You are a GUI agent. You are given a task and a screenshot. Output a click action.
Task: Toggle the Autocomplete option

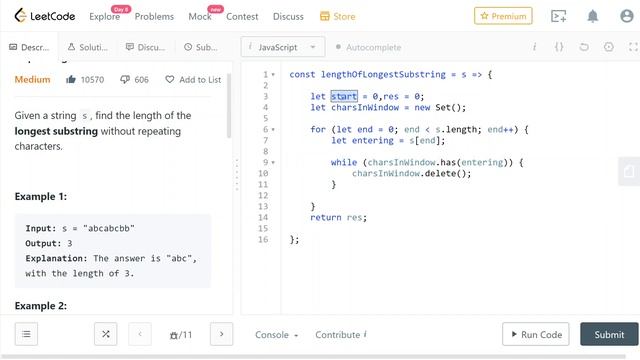point(368,47)
